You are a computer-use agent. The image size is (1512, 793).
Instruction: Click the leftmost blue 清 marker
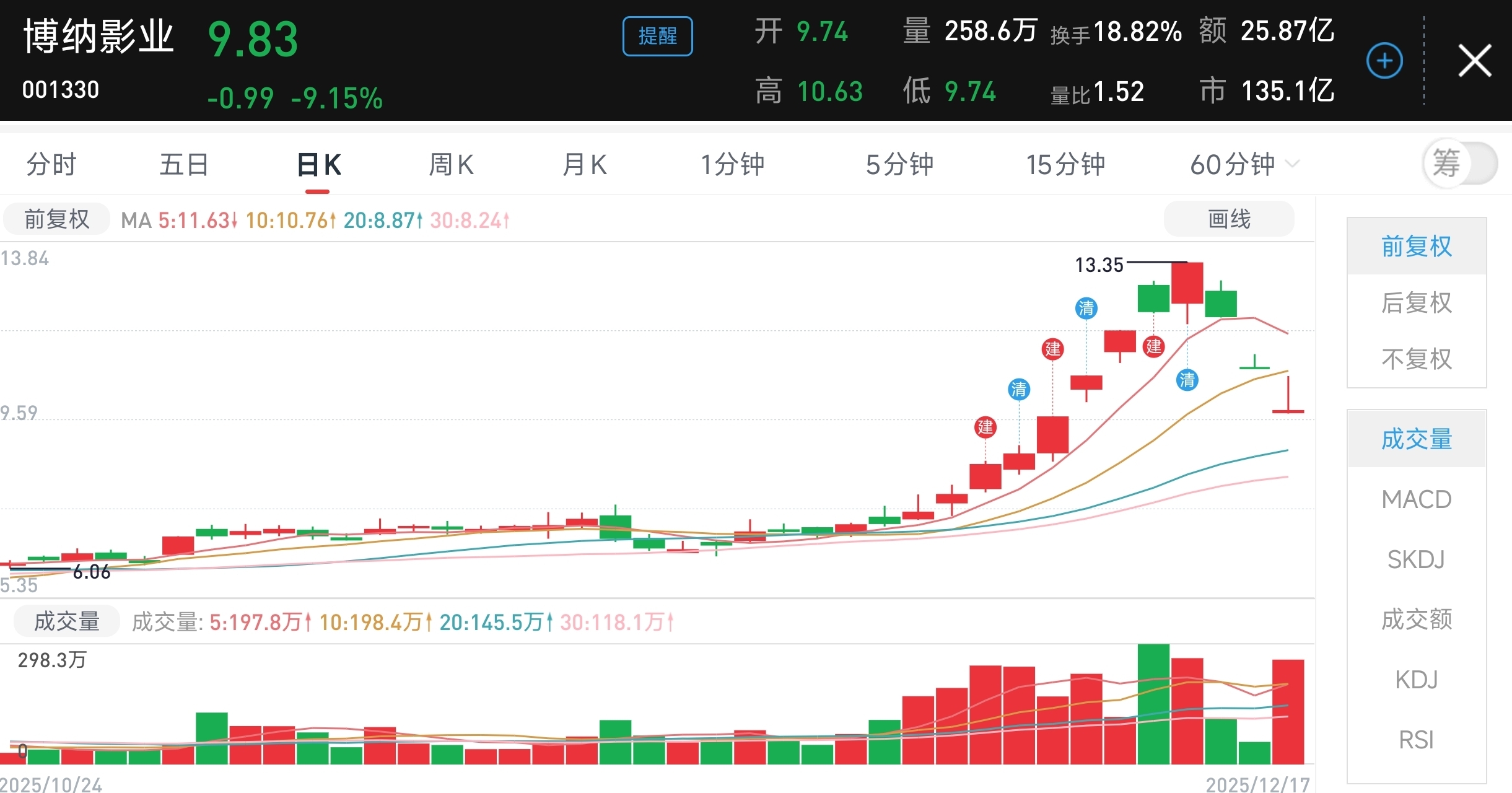(x=1019, y=389)
